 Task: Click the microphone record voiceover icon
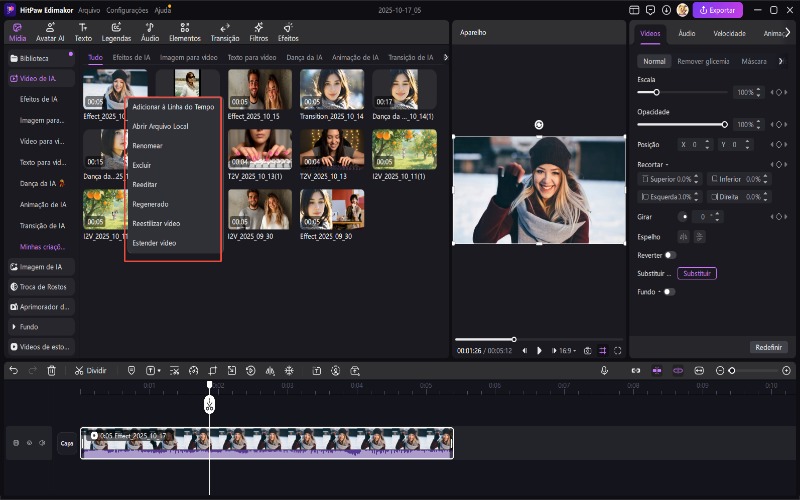click(x=604, y=371)
